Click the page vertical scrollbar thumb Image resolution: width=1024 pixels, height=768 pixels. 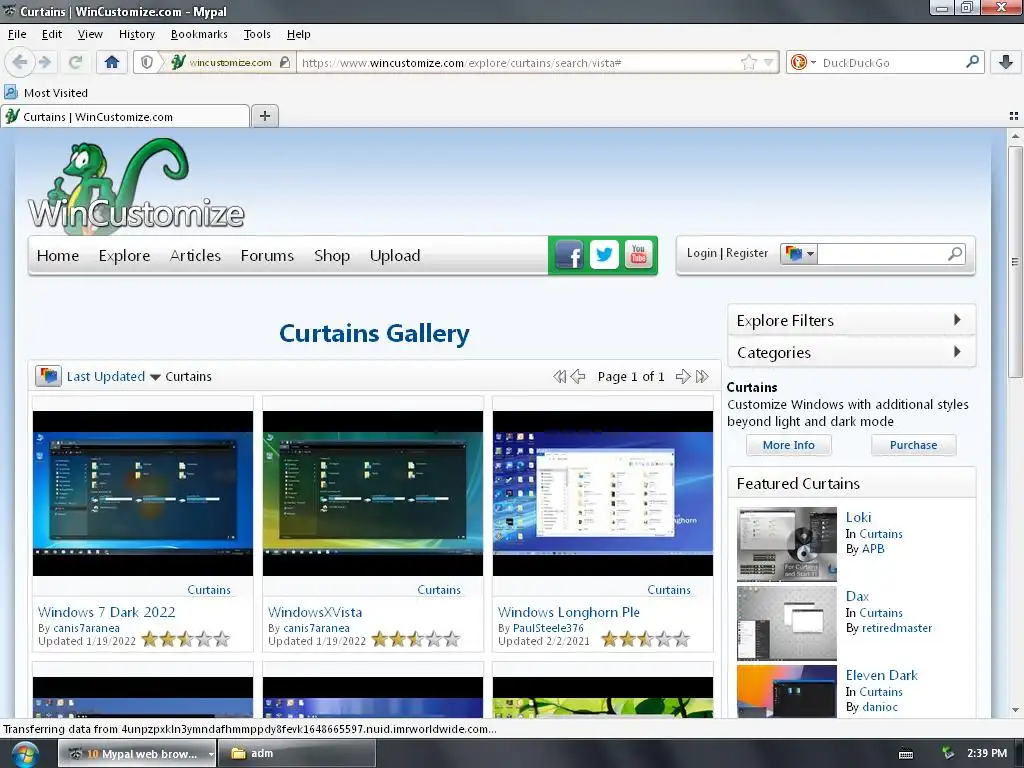1015,261
